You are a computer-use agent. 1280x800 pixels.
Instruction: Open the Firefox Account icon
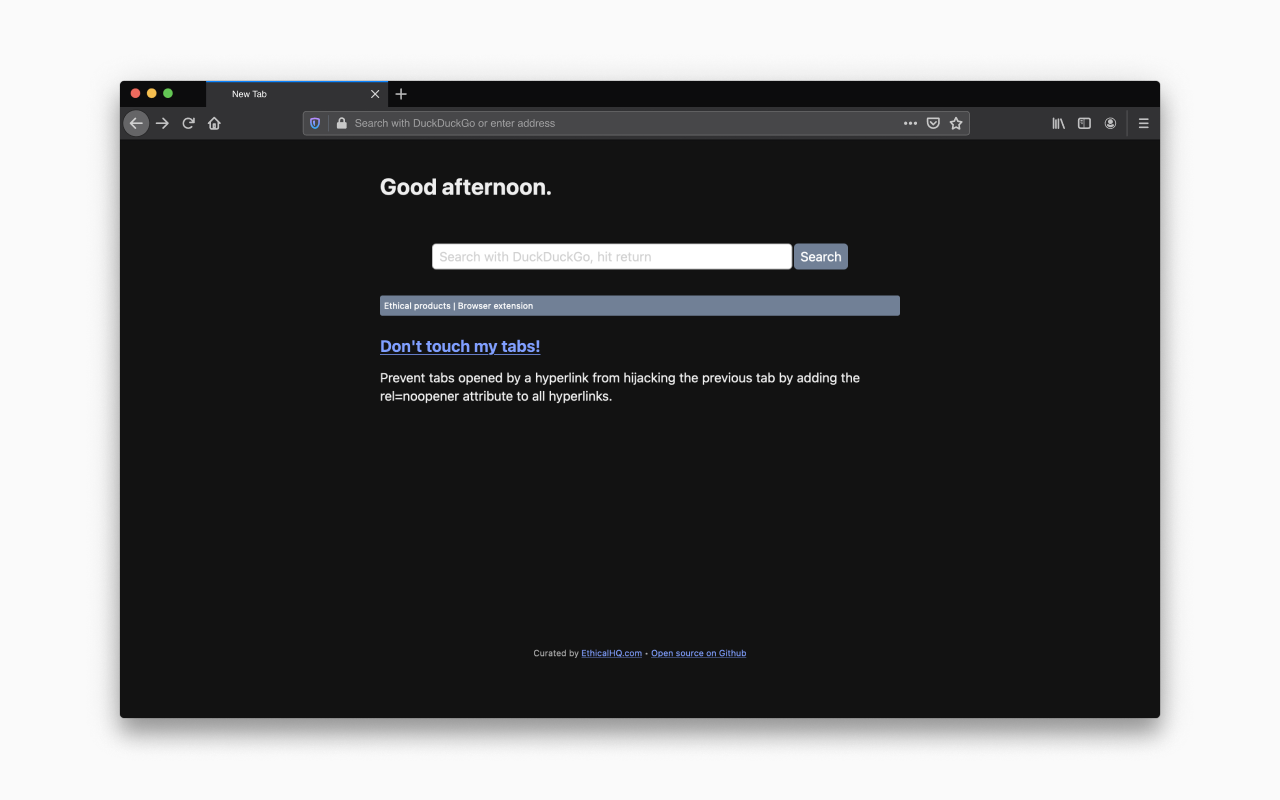[1110, 123]
